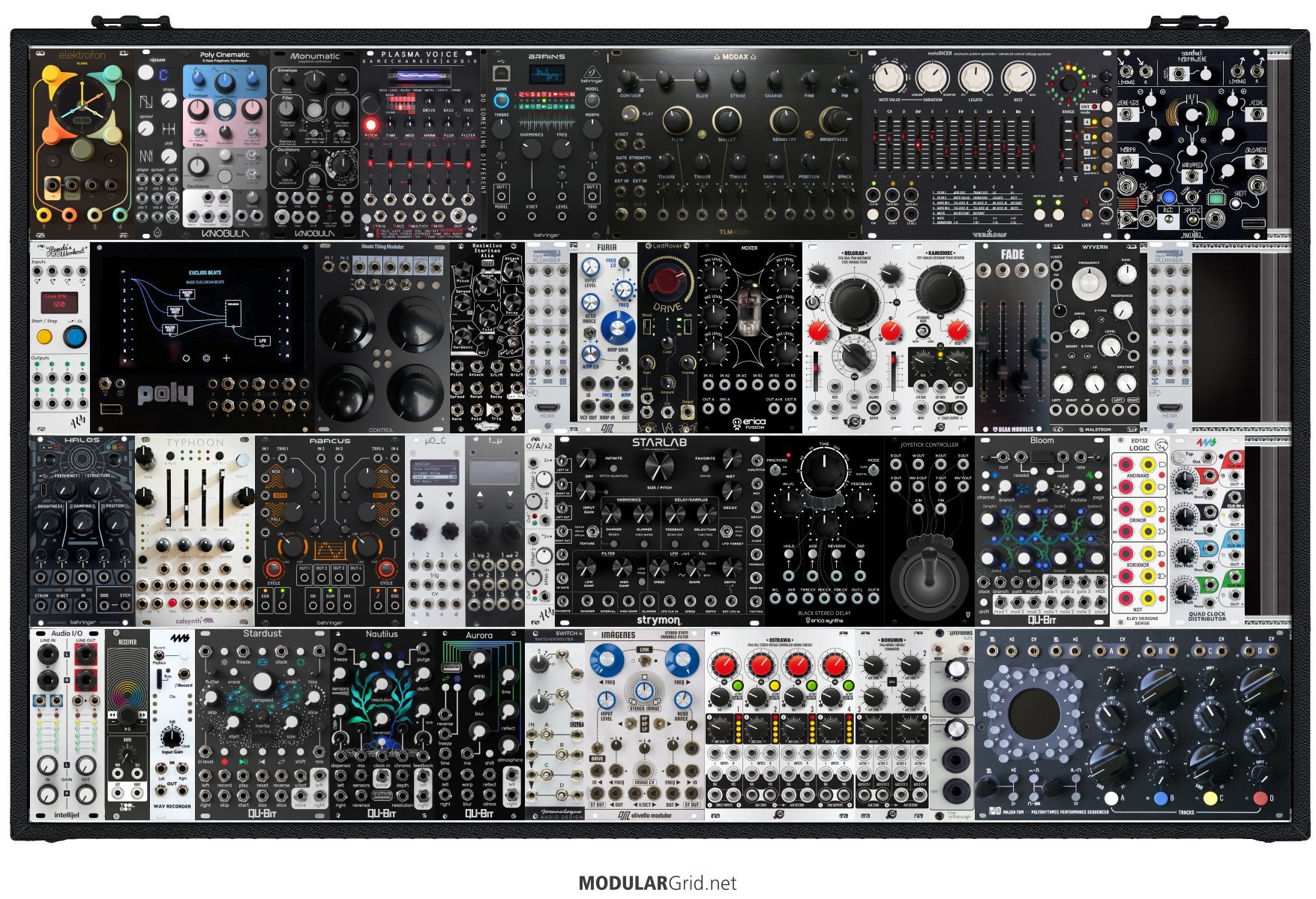Click the 'QUAD CLOCK DISTRIBUTOR' label
Image resolution: width=1316 pixels, height=899 pixels.
1207,616
